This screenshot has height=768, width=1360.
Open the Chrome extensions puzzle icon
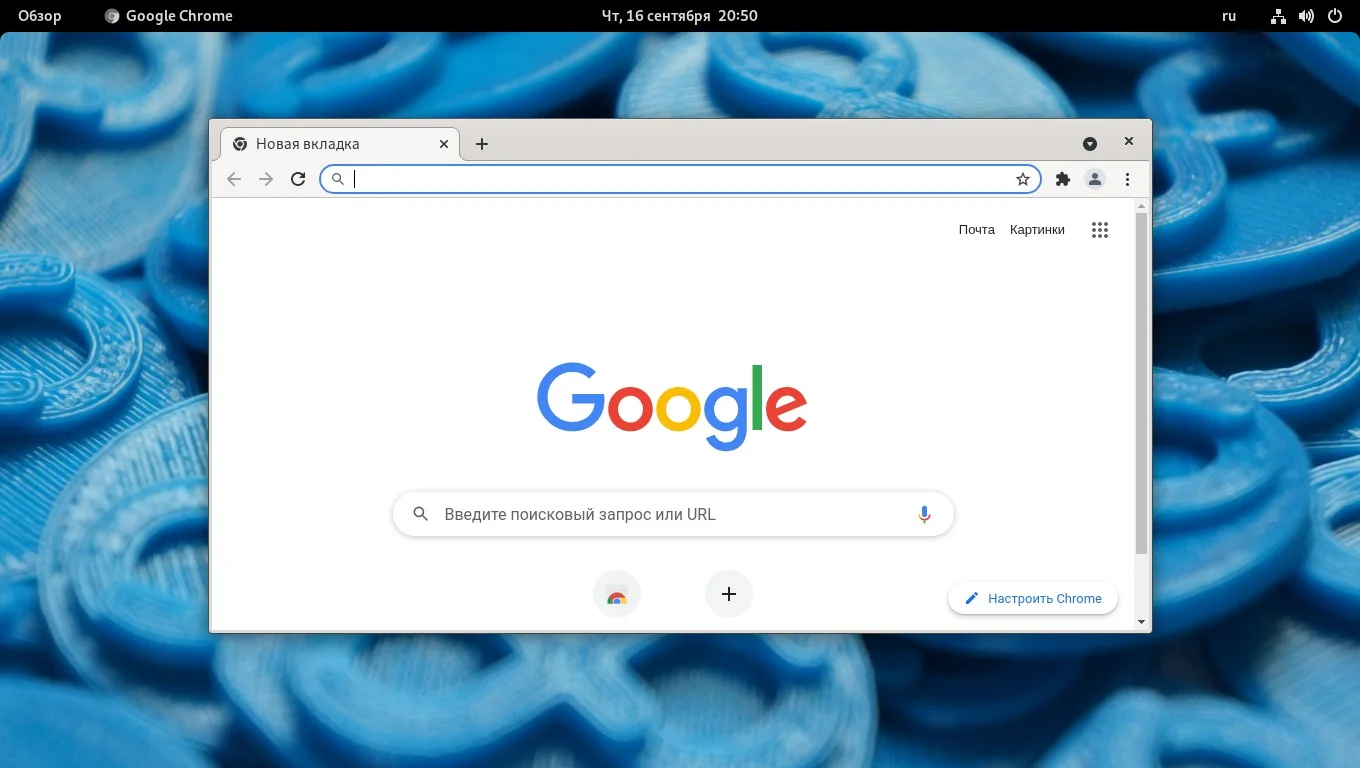click(x=1062, y=179)
